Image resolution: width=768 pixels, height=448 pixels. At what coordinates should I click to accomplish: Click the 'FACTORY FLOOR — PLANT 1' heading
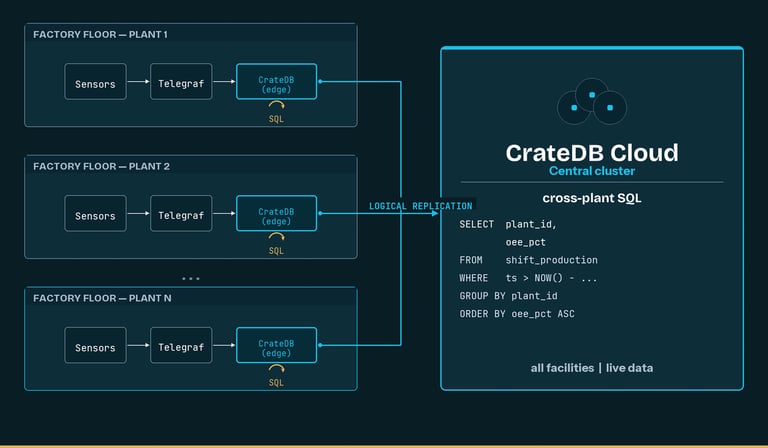click(x=100, y=34)
